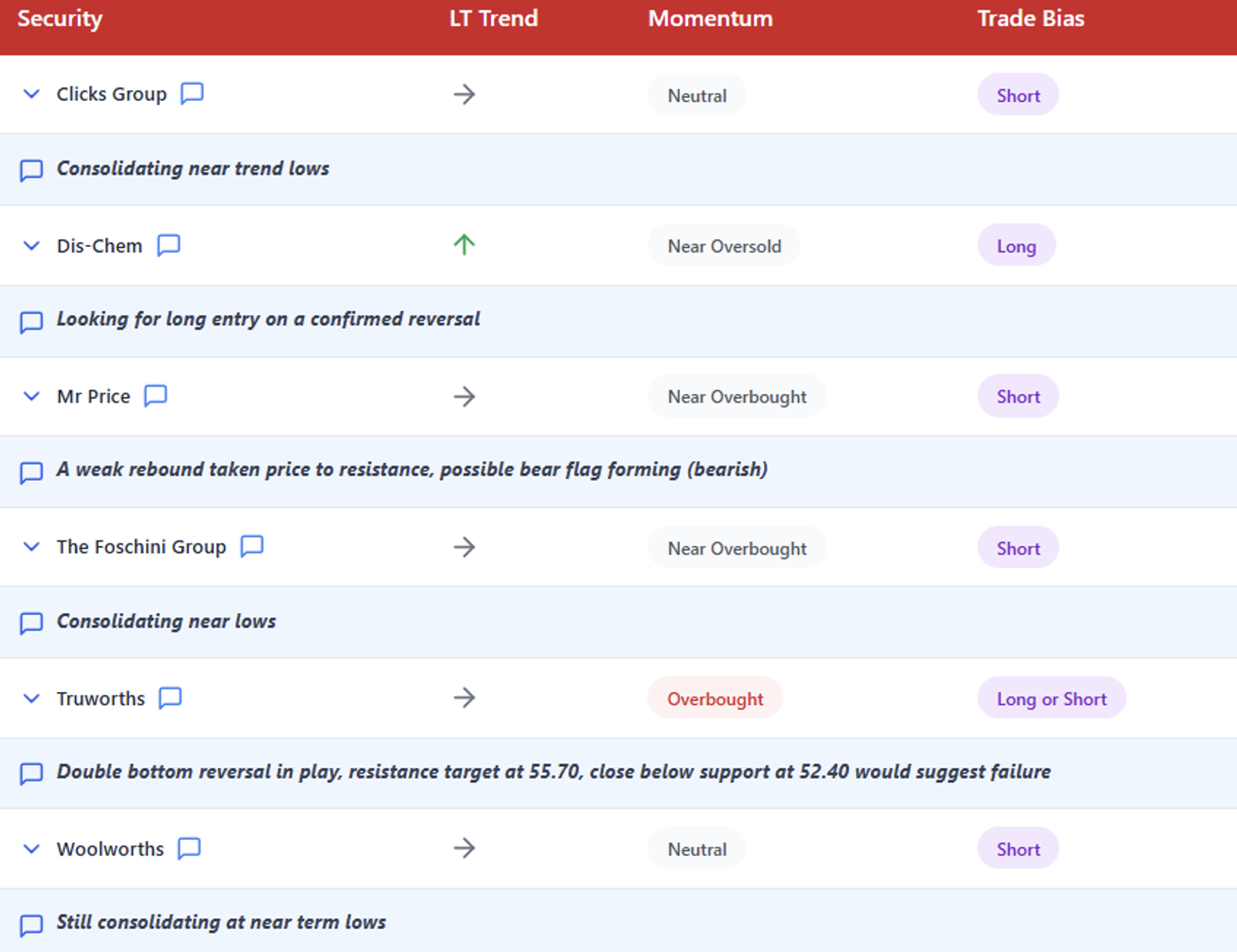The image size is (1237, 952).
Task: Click the Long bias badge for Dis-Chem
Action: 1016,246
